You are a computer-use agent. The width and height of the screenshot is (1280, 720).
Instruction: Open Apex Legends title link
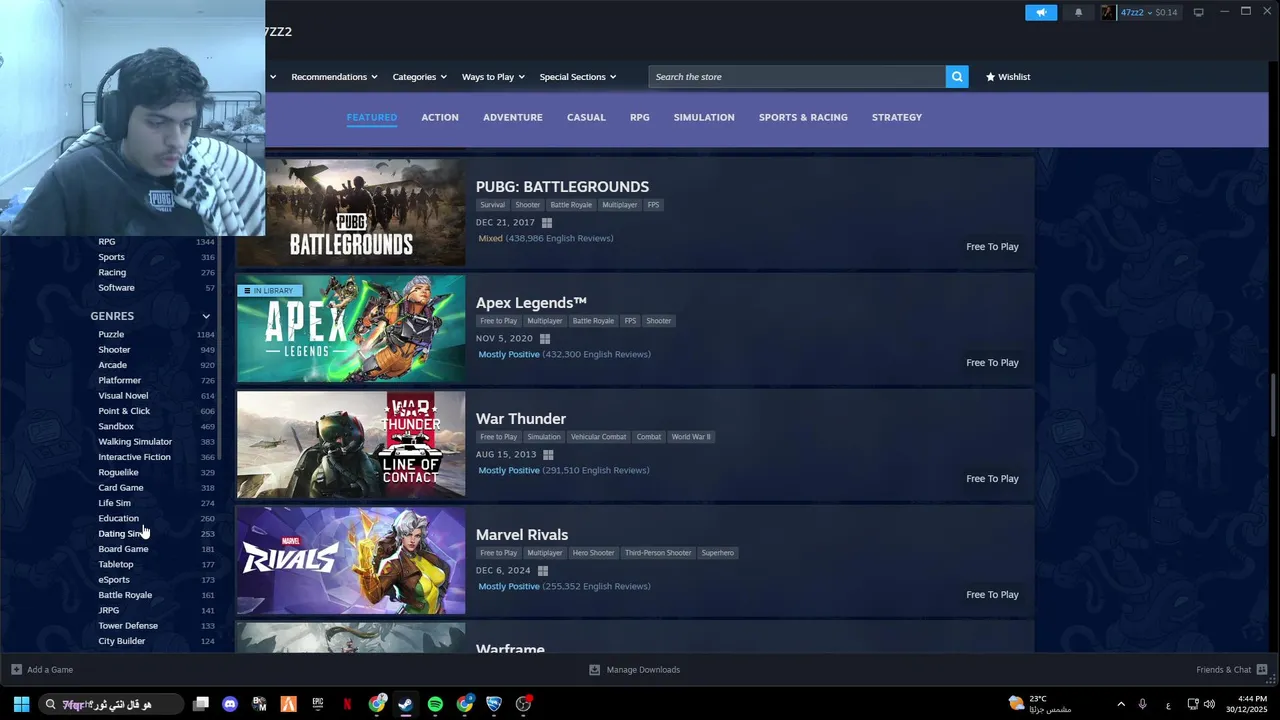531,302
